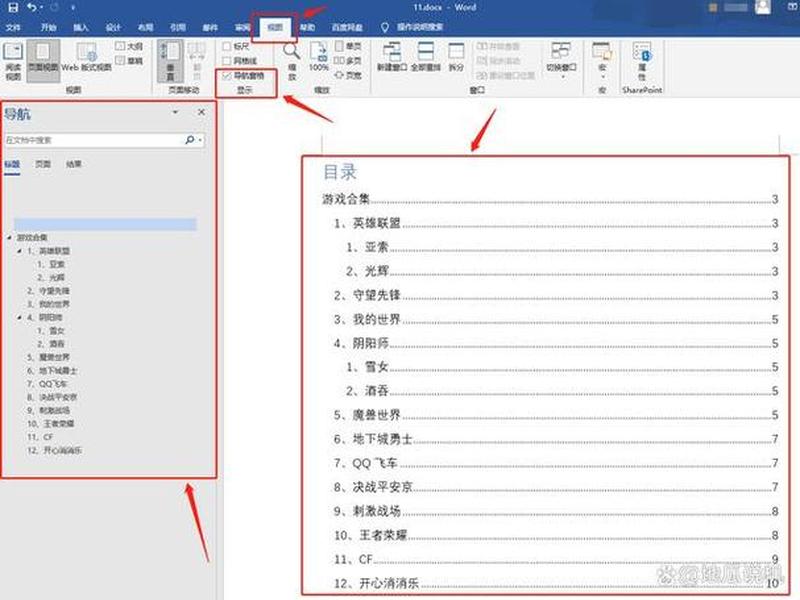
Task: Click the magnifier search icon in navigation
Action: pyautogui.click(x=190, y=140)
